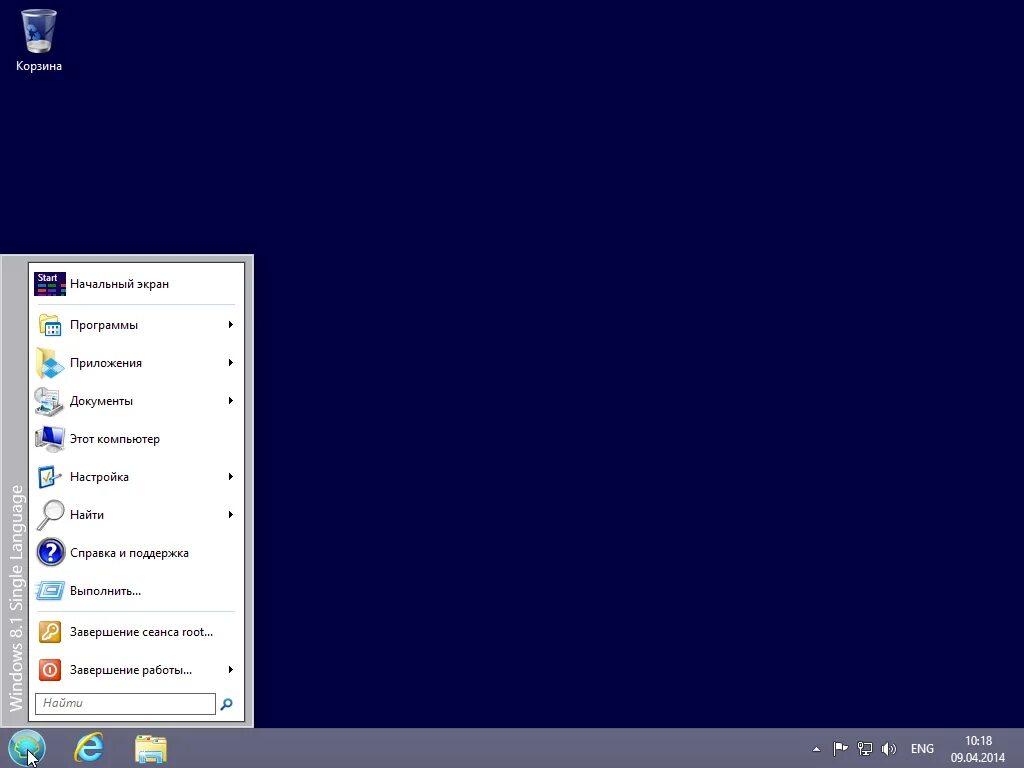Open Справка и поддержка menu label
The height and width of the screenshot is (768, 1024).
tap(129, 553)
